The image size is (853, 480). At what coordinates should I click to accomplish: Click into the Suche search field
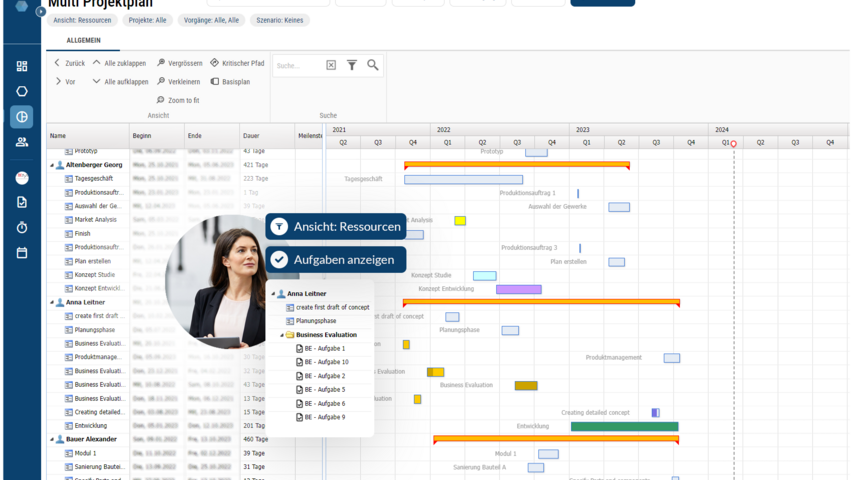pyautogui.click(x=298, y=66)
